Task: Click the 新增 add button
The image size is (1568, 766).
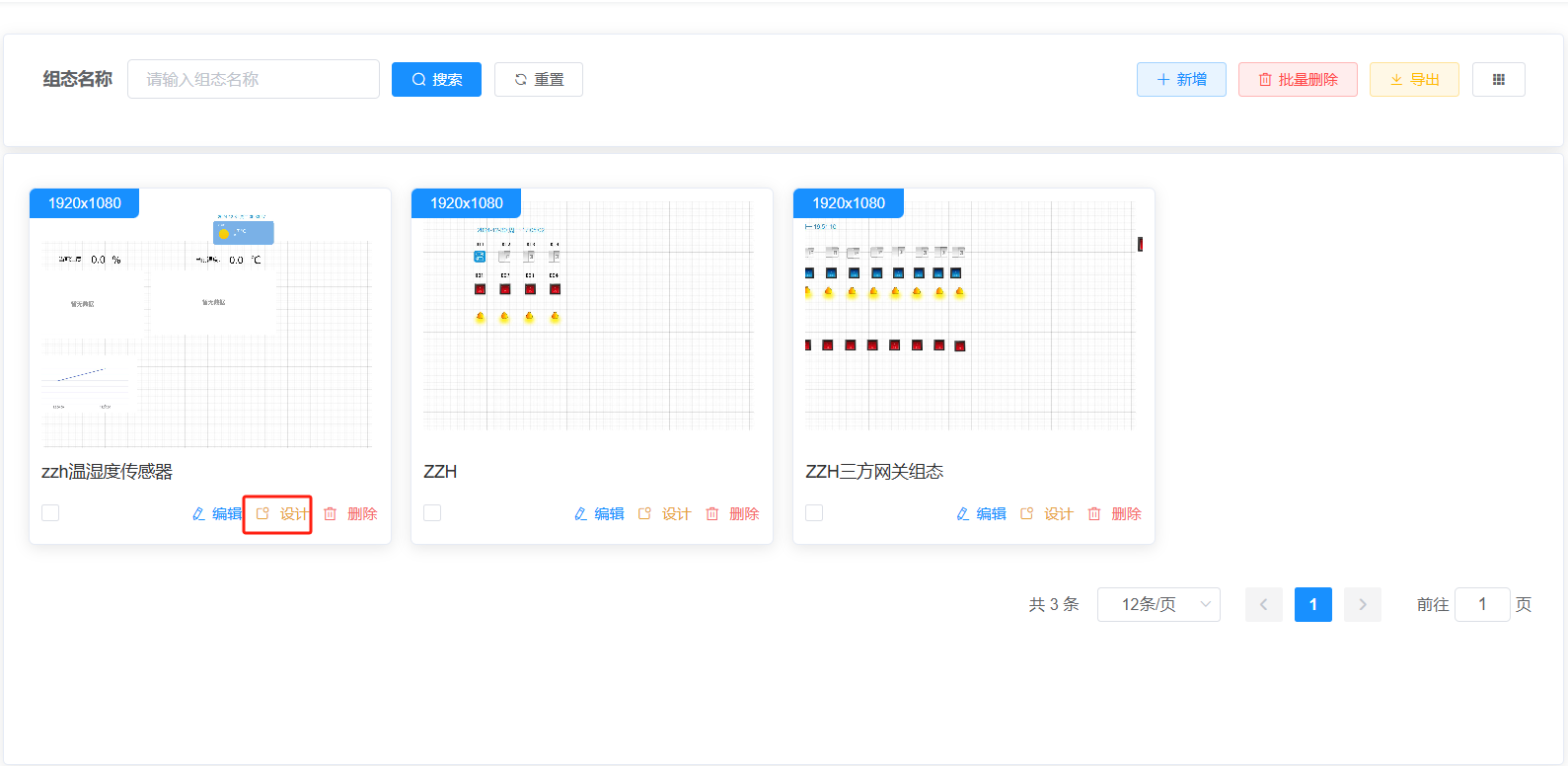Action: 1181,80
